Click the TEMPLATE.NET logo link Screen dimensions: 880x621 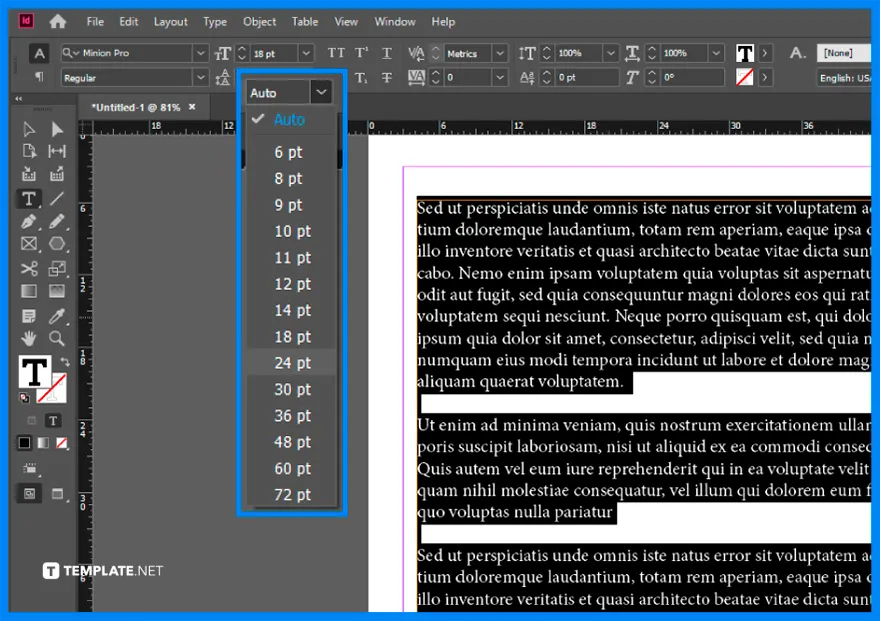click(100, 571)
